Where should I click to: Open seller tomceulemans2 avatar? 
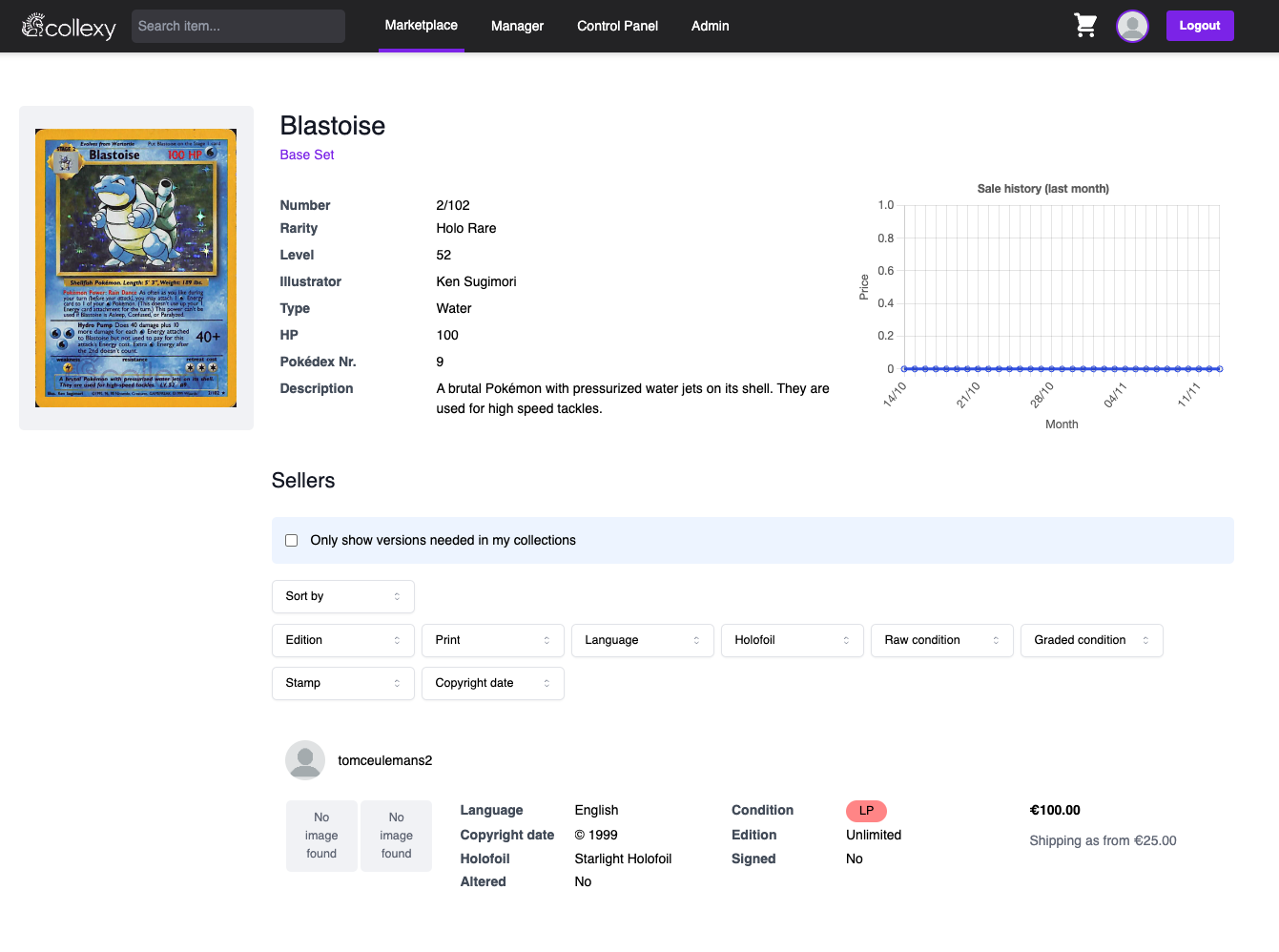click(305, 760)
